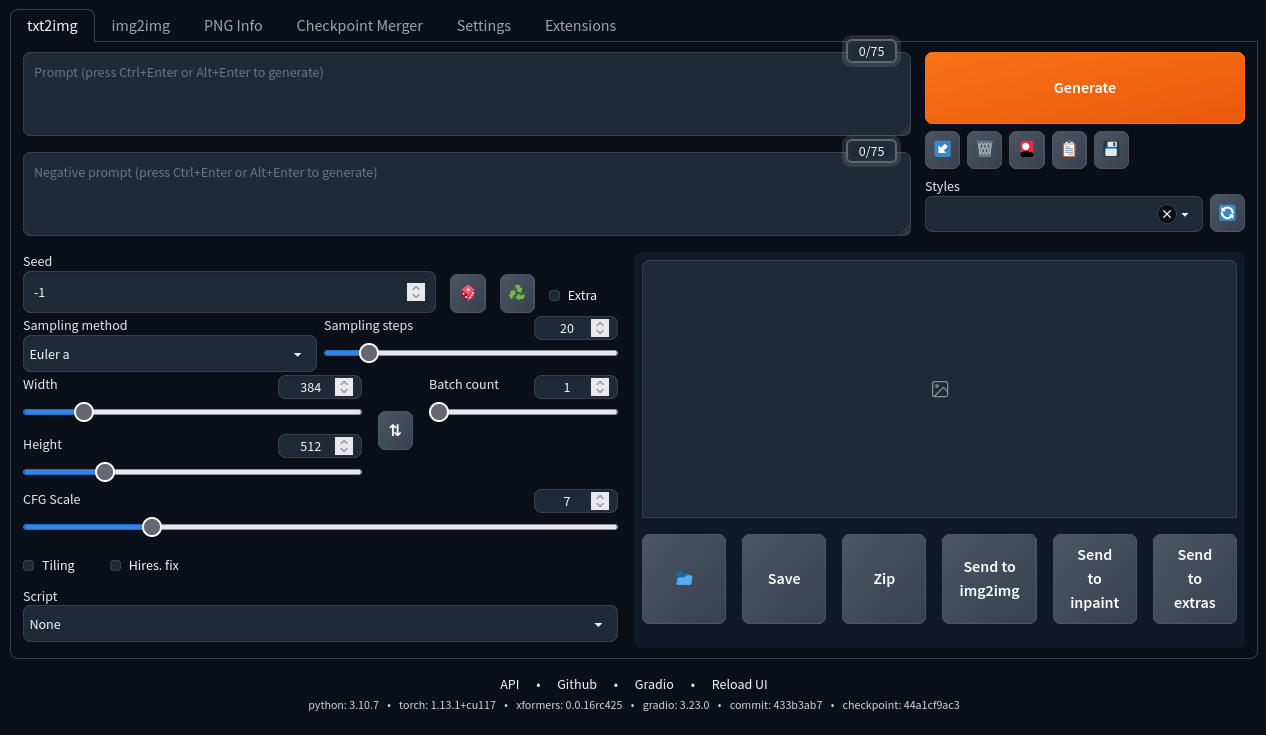Click into the Negative prompt text area

(467, 194)
